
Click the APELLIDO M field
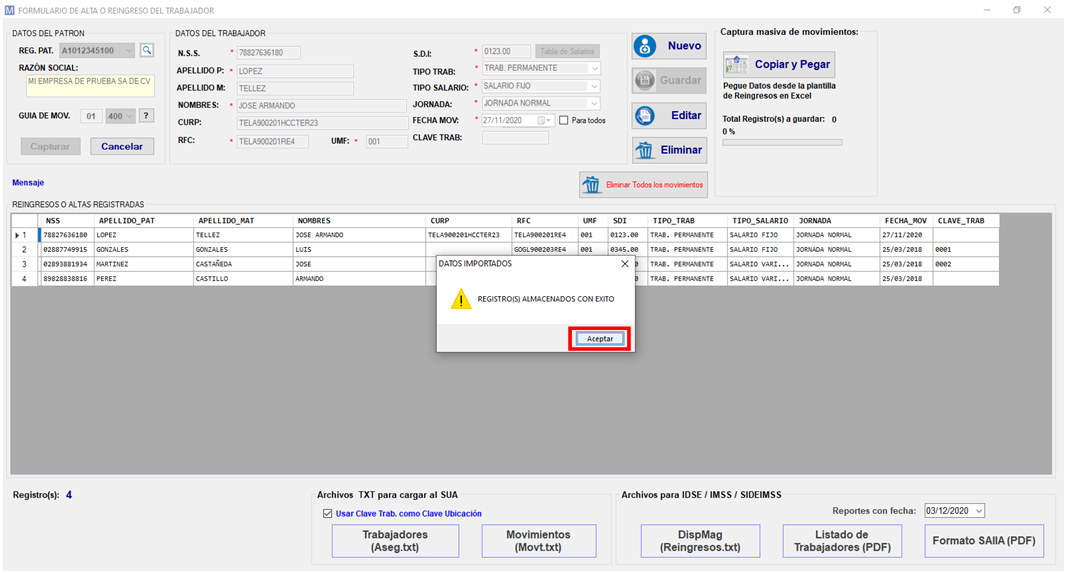pyautogui.click(x=295, y=88)
